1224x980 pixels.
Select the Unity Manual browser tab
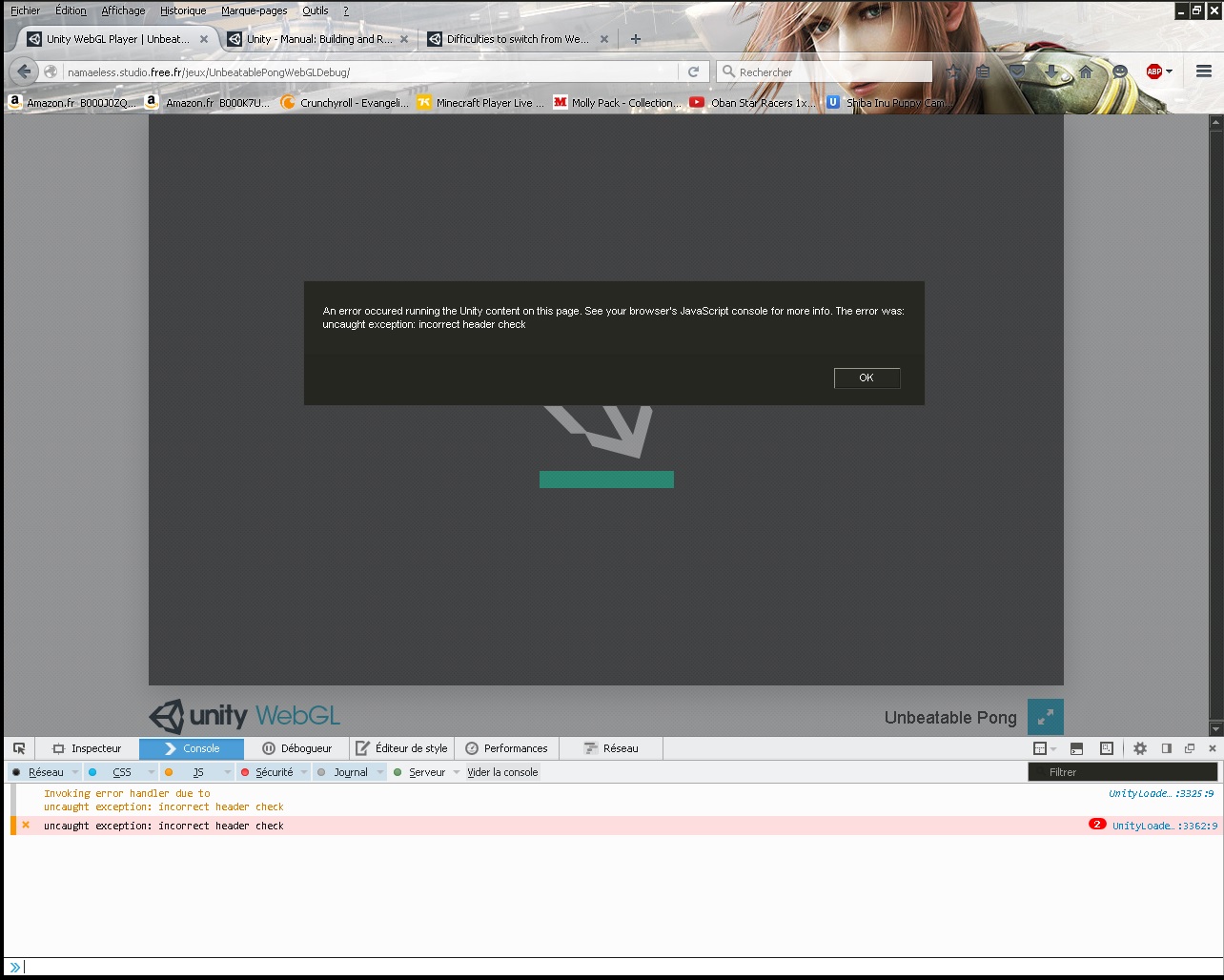point(317,39)
